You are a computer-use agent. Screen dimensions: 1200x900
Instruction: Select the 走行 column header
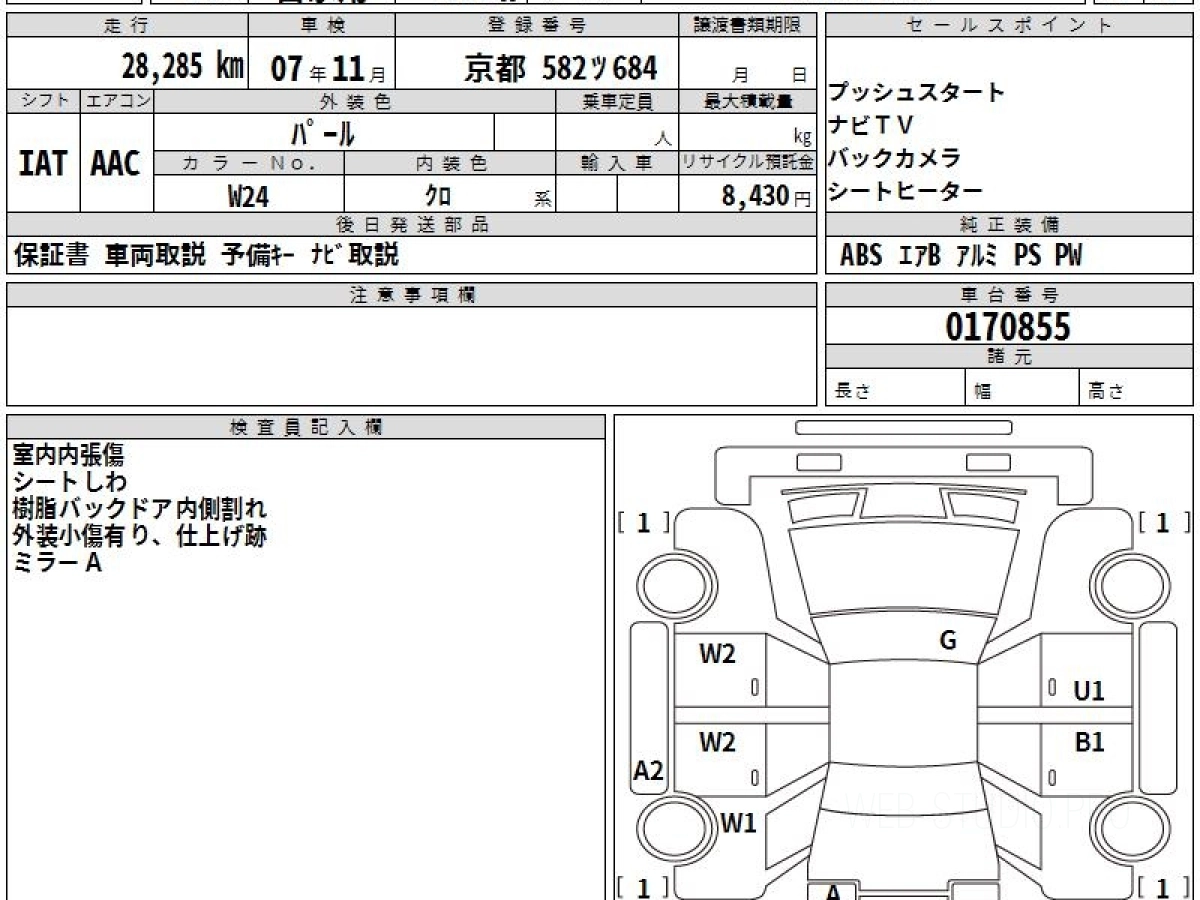[x=126, y=26]
